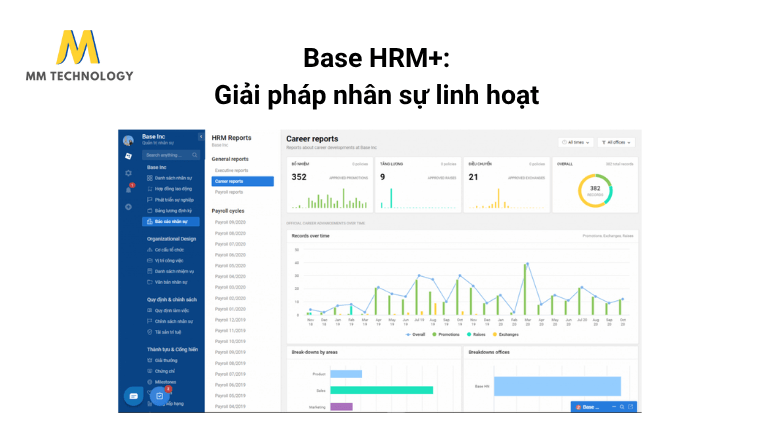Screen dimensions: 760x430
Task: Click the 'Điều chuyển' card showing 21
Action: pyautogui.click(x=507, y=185)
